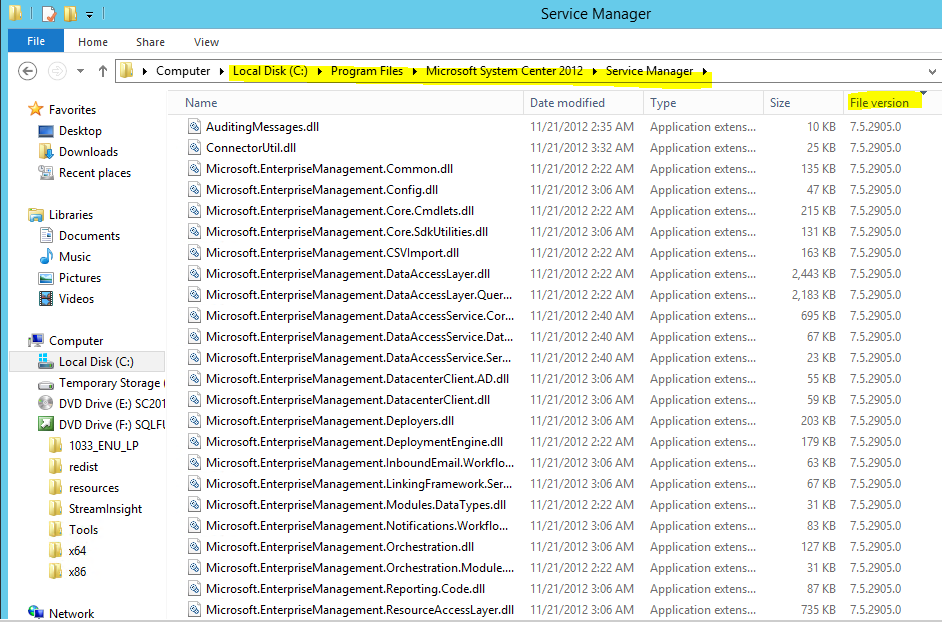Image resolution: width=942 pixels, height=622 pixels.
Task: Click Properties icon in quick access toolbar
Action: pos(48,14)
